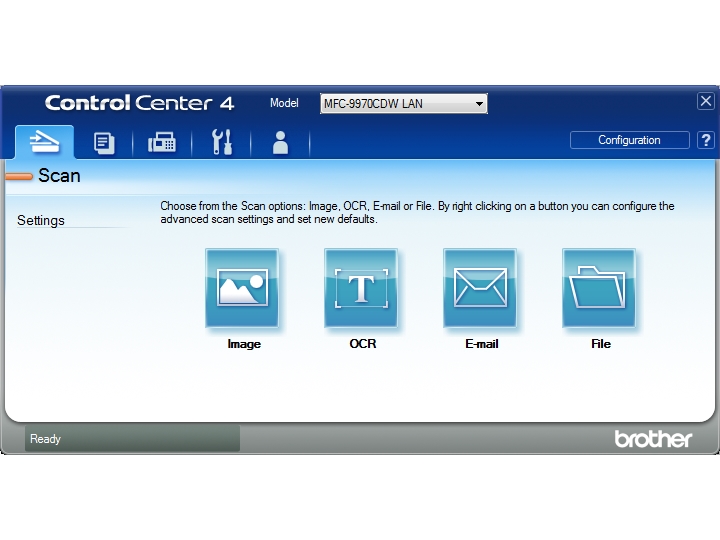720x540 pixels.
Task: Open the PC-FAX tab with the fax machine icon
Action: pyautogui.click(x=162, y=142)
